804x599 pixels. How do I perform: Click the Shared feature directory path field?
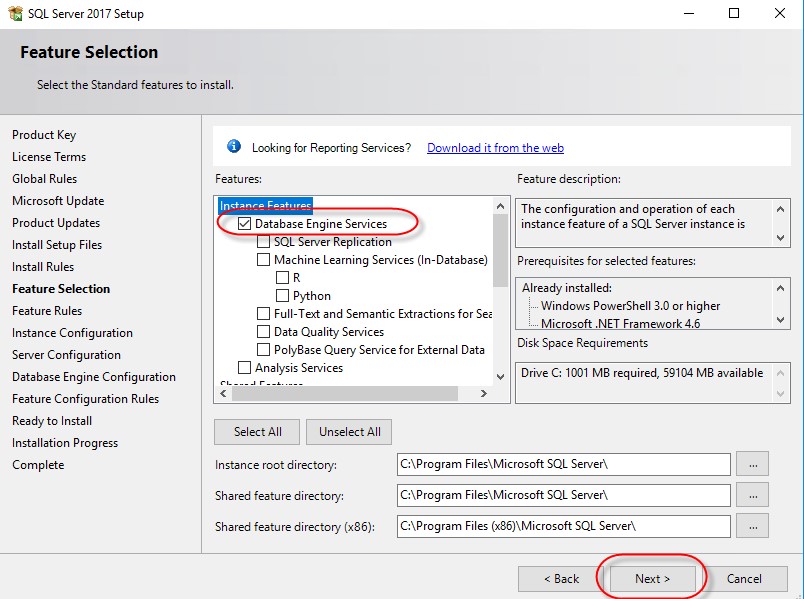pos(564,495)
